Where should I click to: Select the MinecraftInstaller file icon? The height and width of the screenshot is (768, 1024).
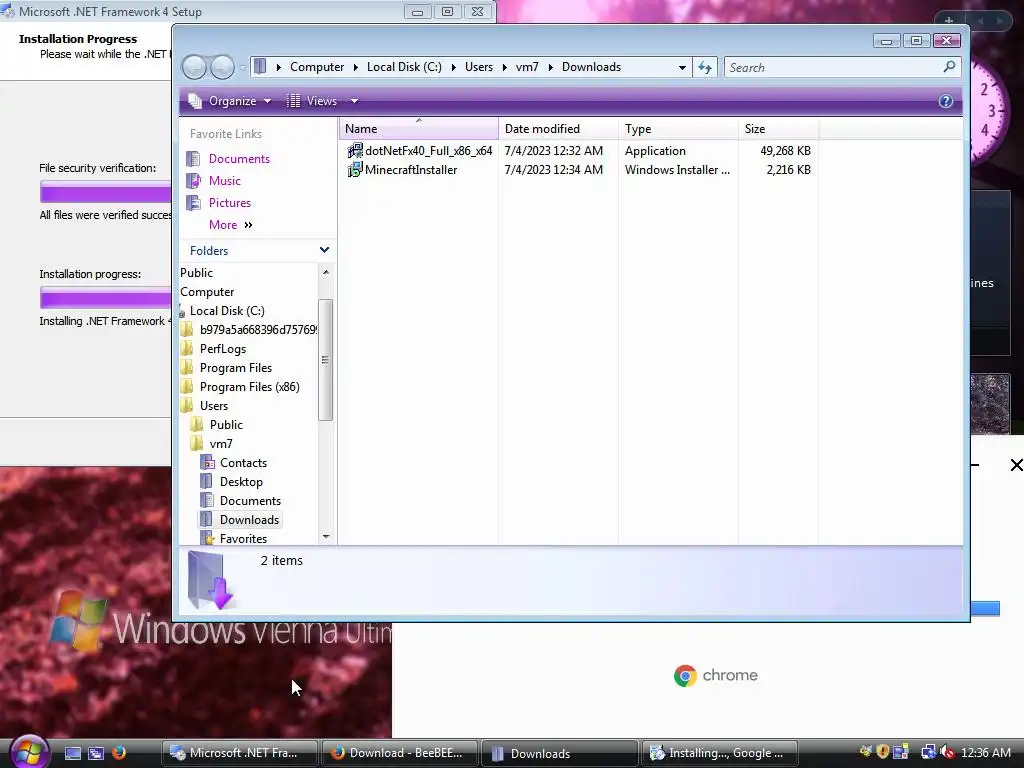355,170
